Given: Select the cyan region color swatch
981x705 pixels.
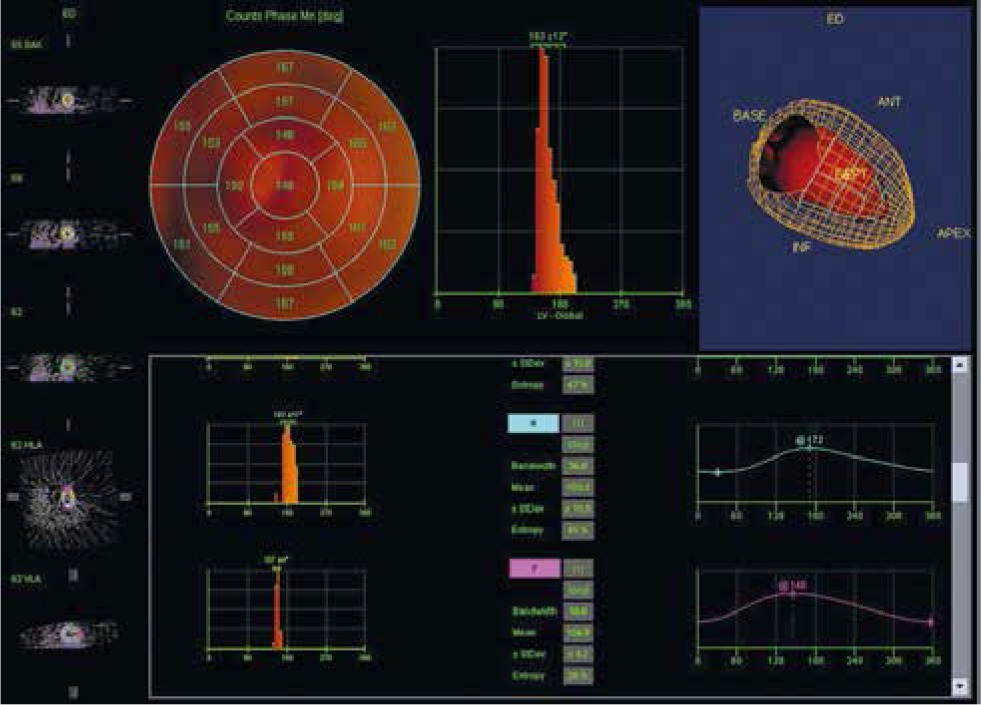Looking at the screenshot, I should click(534, 424).
